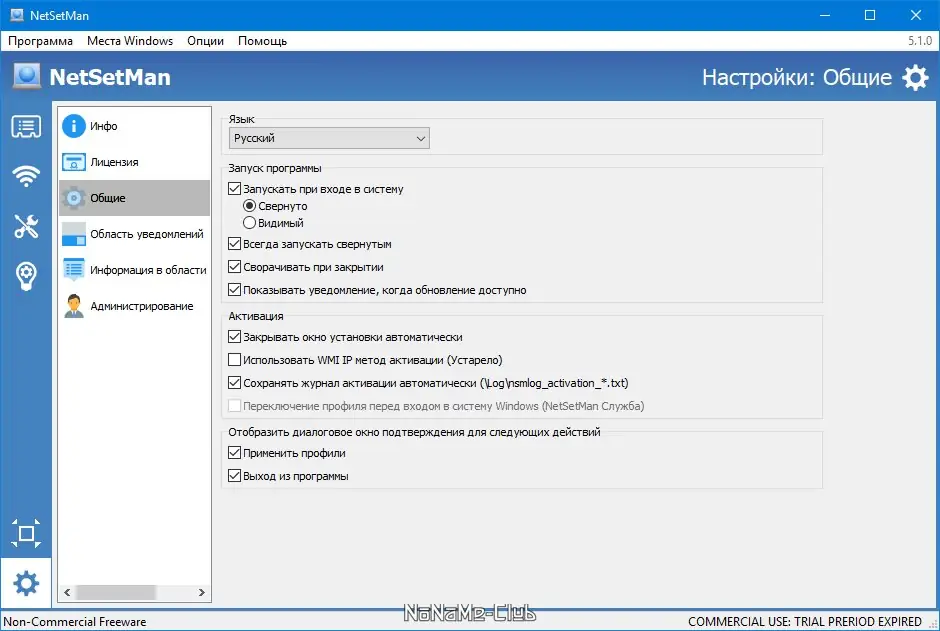Maximize the NetSetMan window

tap(870, 15)
